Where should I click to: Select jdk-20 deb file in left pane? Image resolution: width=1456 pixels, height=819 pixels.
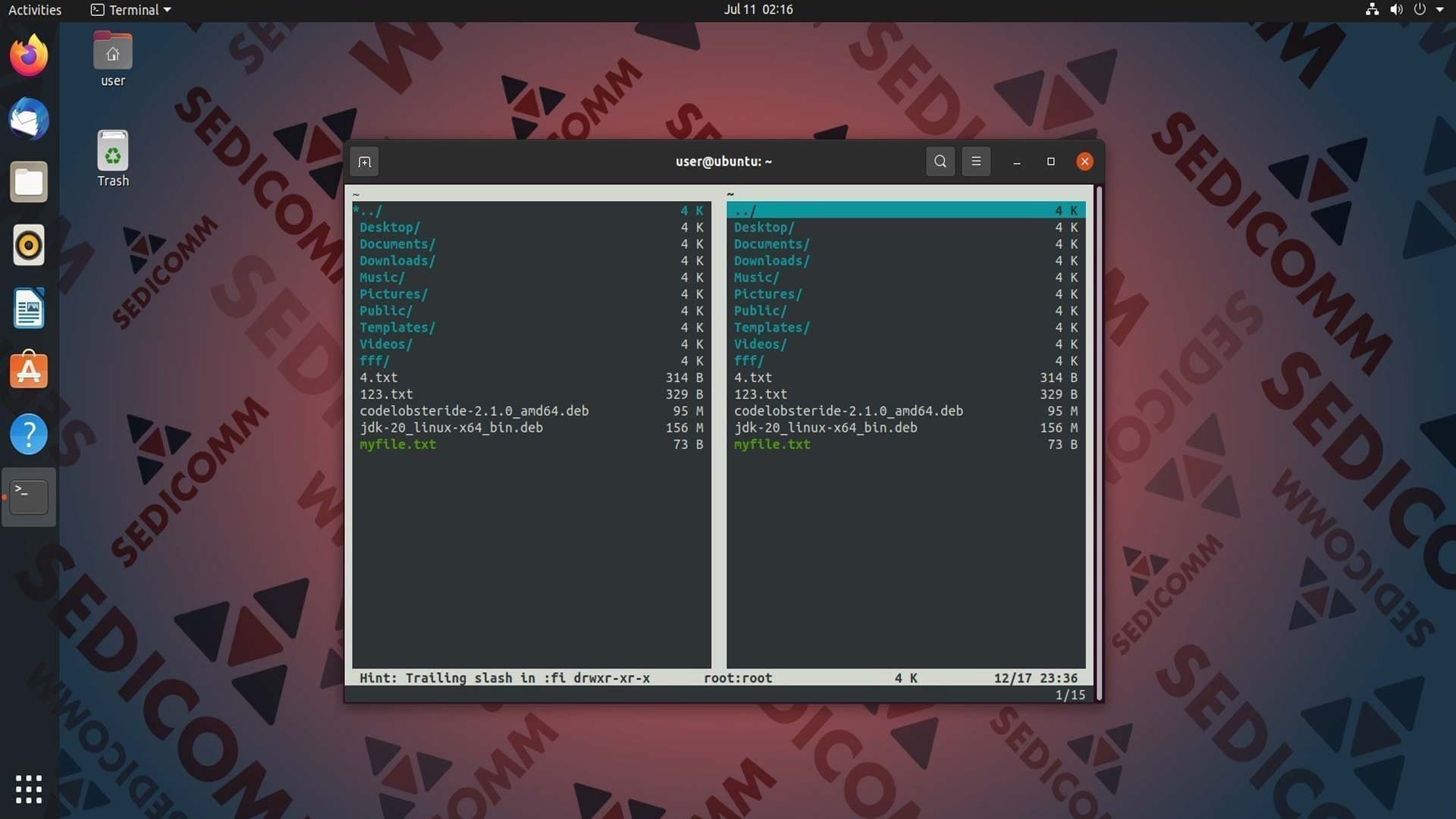pyautogui.click(x=532, y=428)
